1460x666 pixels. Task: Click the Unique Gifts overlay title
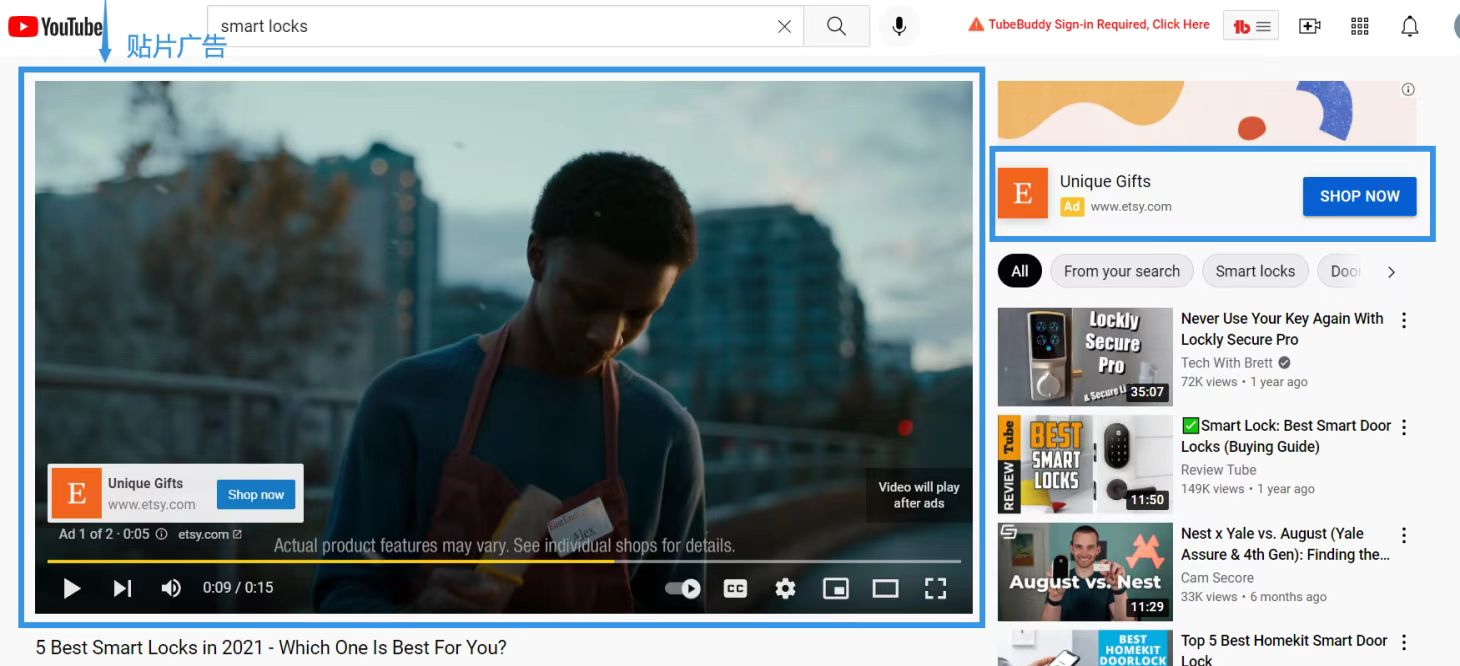(x=145, y=483)
